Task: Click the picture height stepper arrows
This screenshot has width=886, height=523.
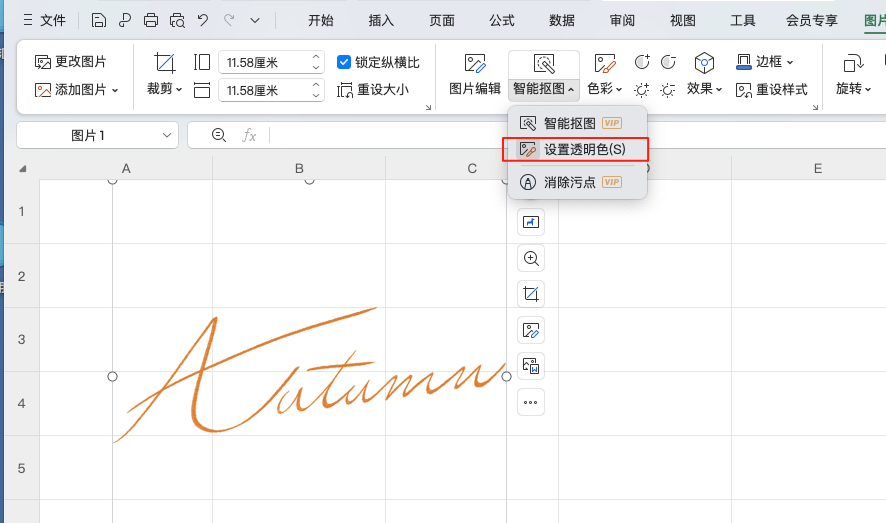Action: tap(316, 62)
